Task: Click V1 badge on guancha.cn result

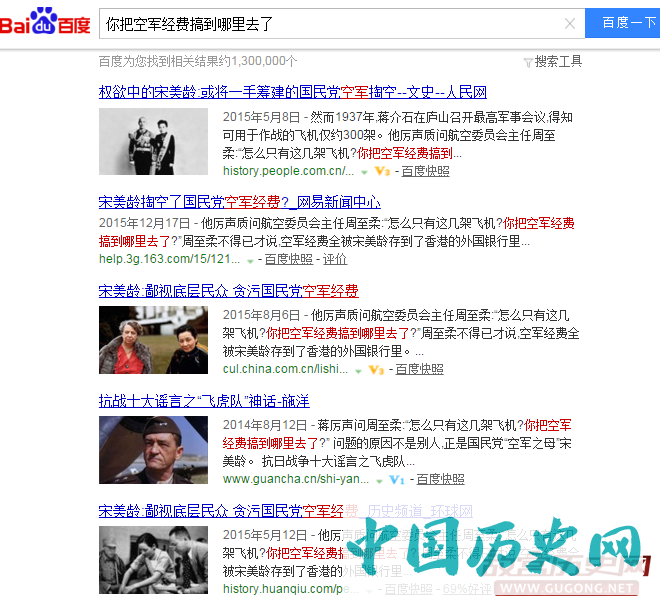Action: click(397, 479)
